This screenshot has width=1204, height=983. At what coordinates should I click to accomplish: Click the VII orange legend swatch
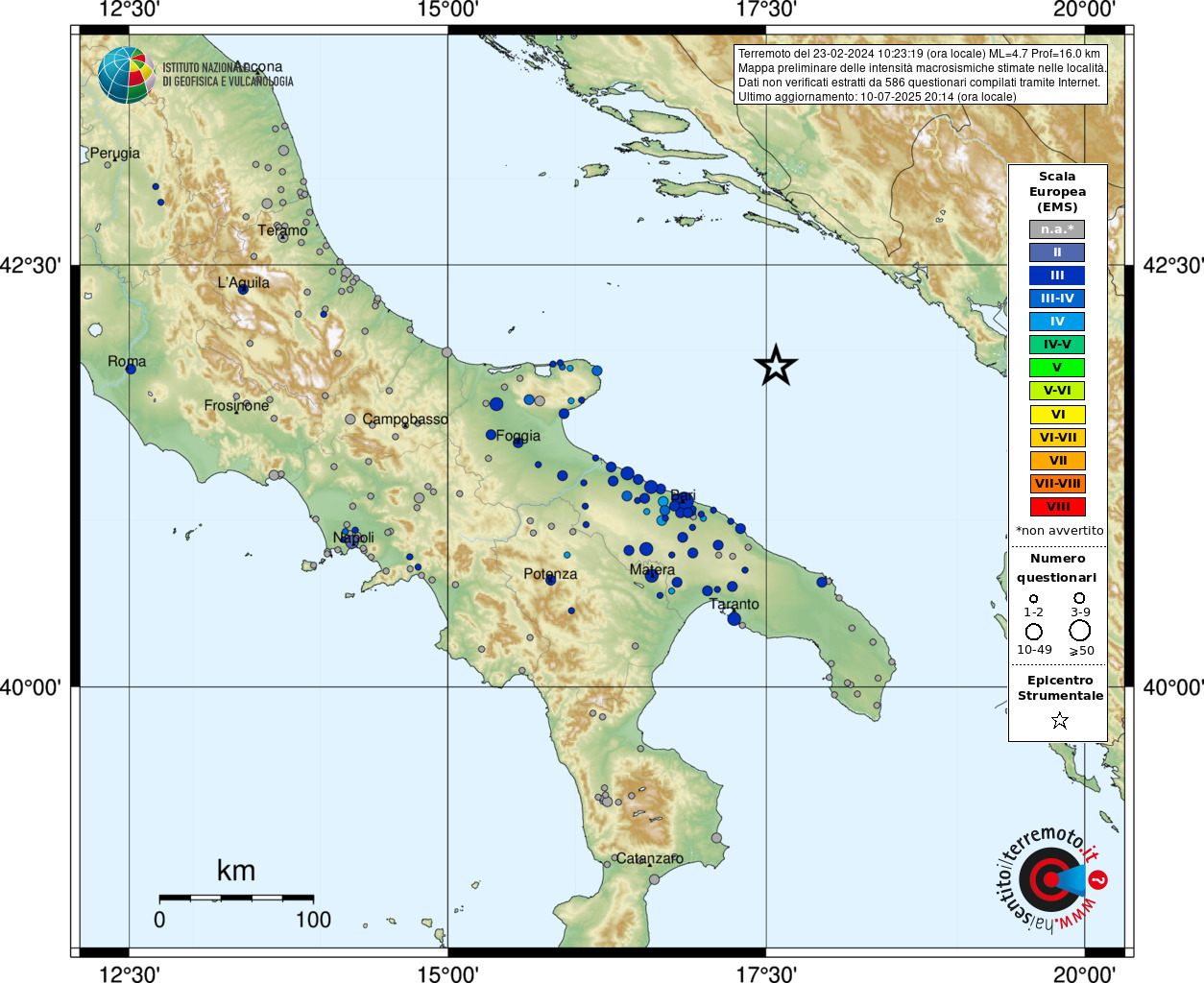tap(1057, 461)
